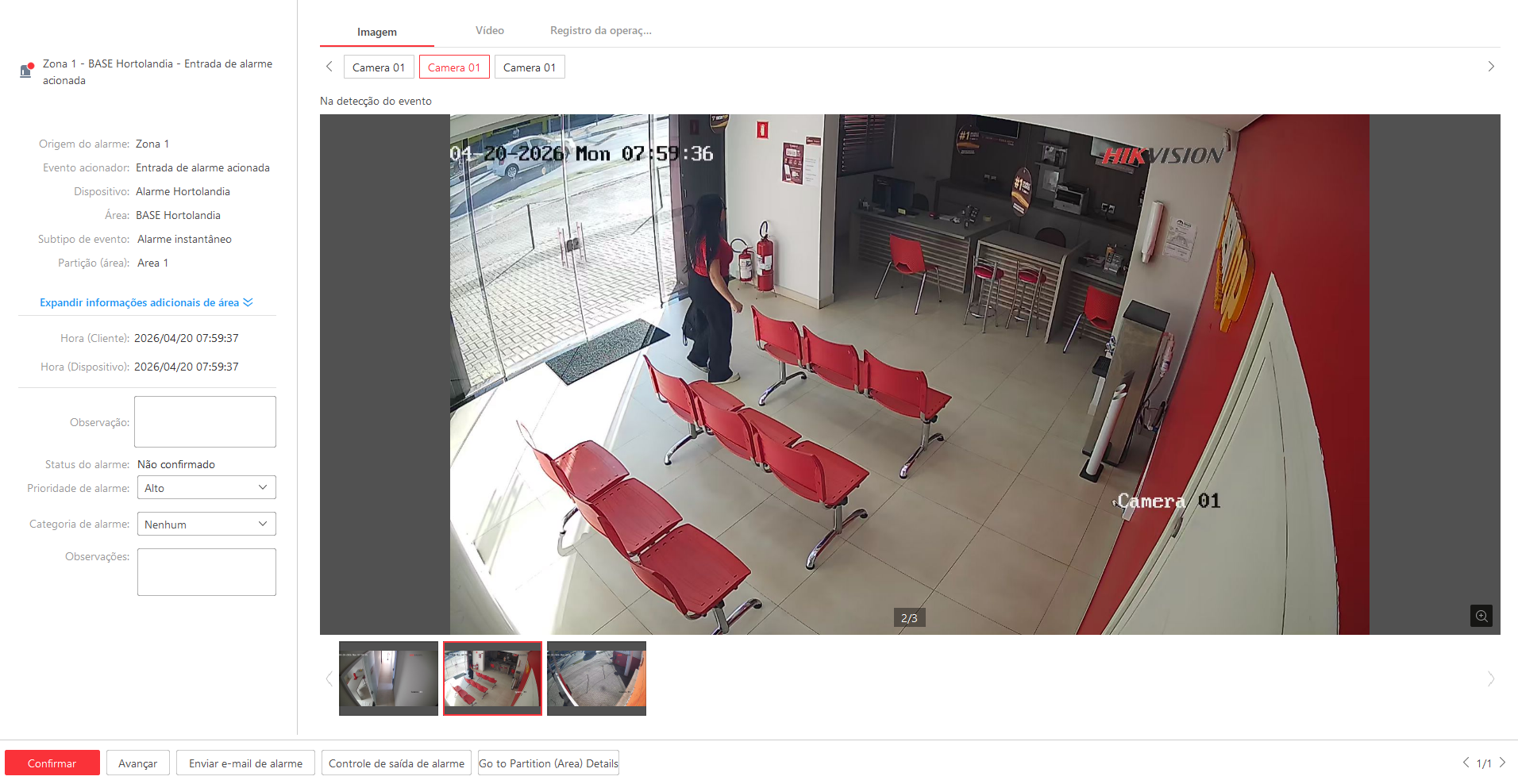
Task: Click the Observação text field
Action: click(205, 421)
